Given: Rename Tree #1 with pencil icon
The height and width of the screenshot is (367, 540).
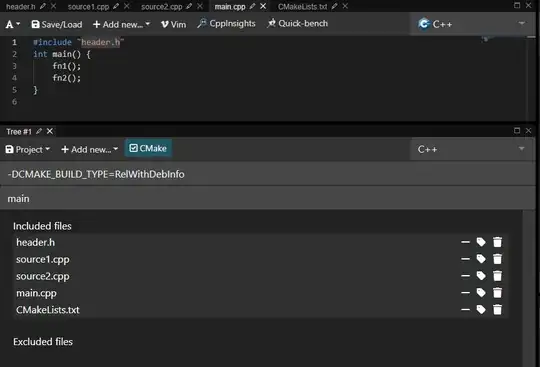Looking at the screenshot, I should [x=39, y=131].
